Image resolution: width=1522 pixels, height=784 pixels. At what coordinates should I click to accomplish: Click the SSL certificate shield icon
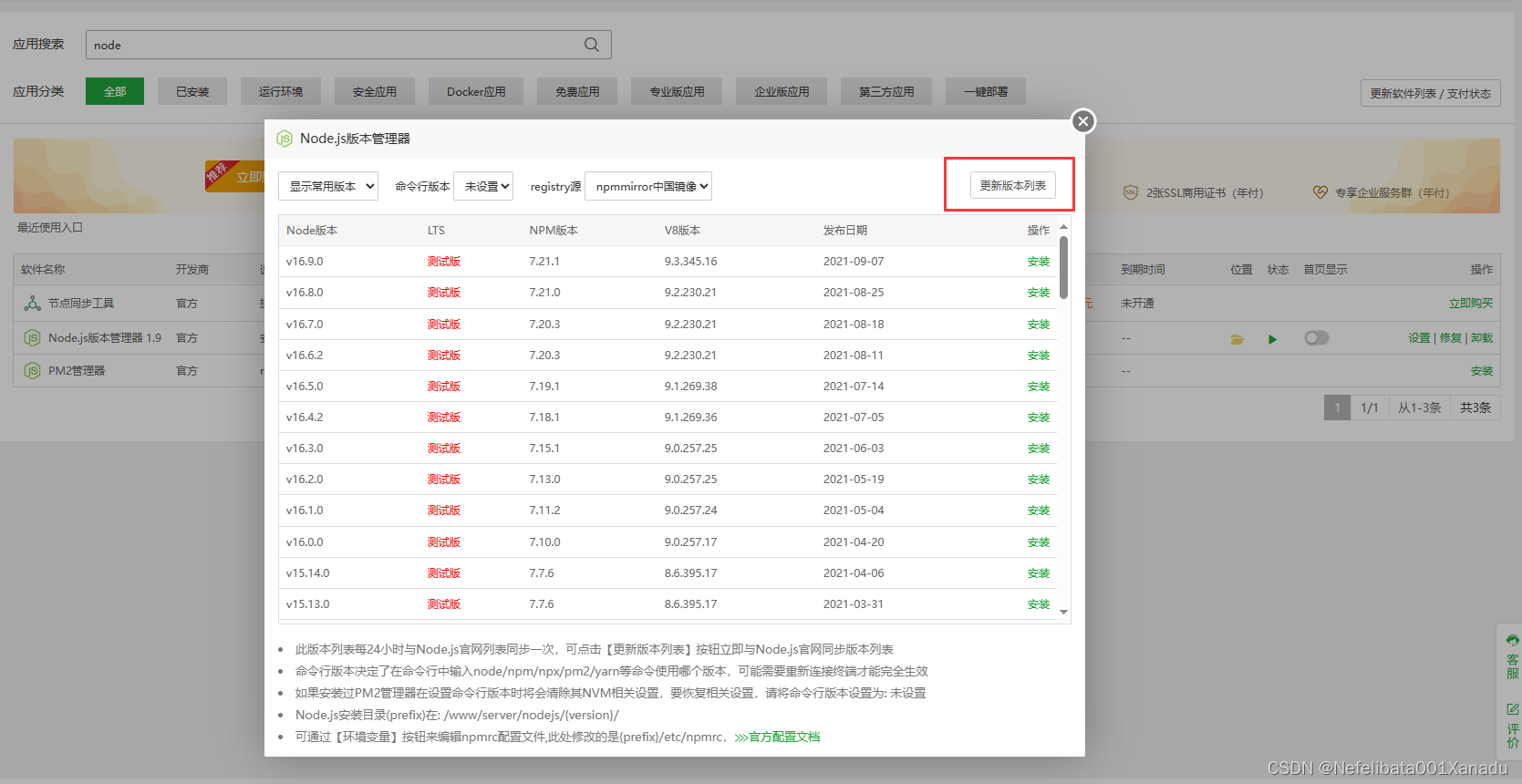tap(1131, 192)
